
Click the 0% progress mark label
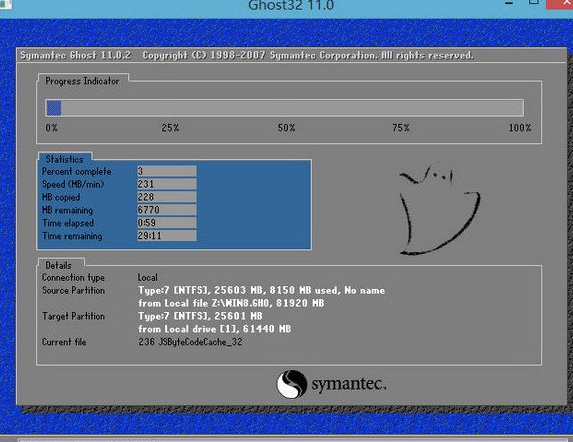(x=52, y=128)
